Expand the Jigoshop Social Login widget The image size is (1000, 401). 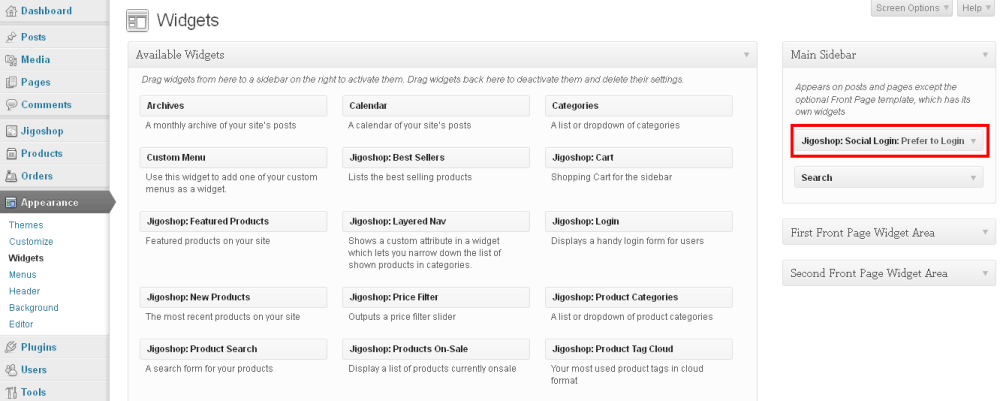pyautogui.click(x=973, y=142)
